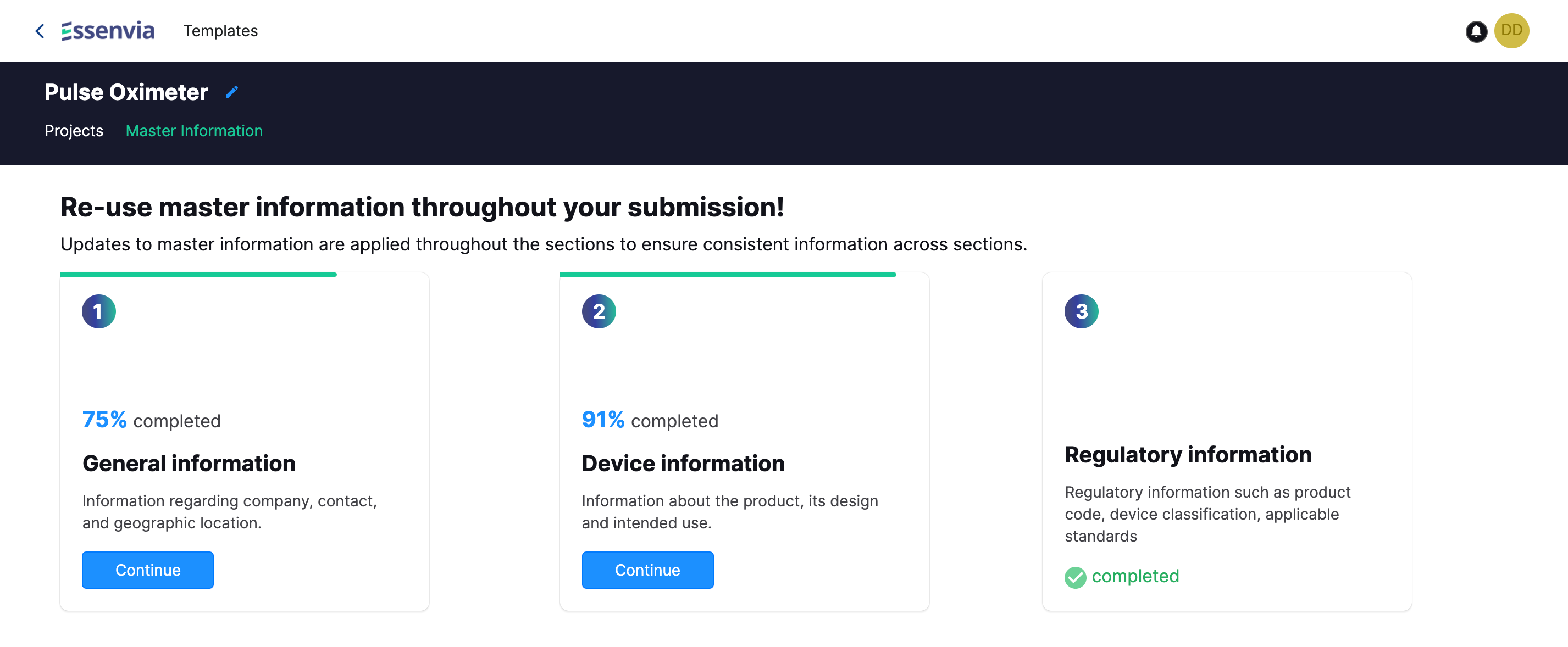Click the step 3 number badge
The height and width of the screenshot is (647, 1568).
[x=1081, y=311]
